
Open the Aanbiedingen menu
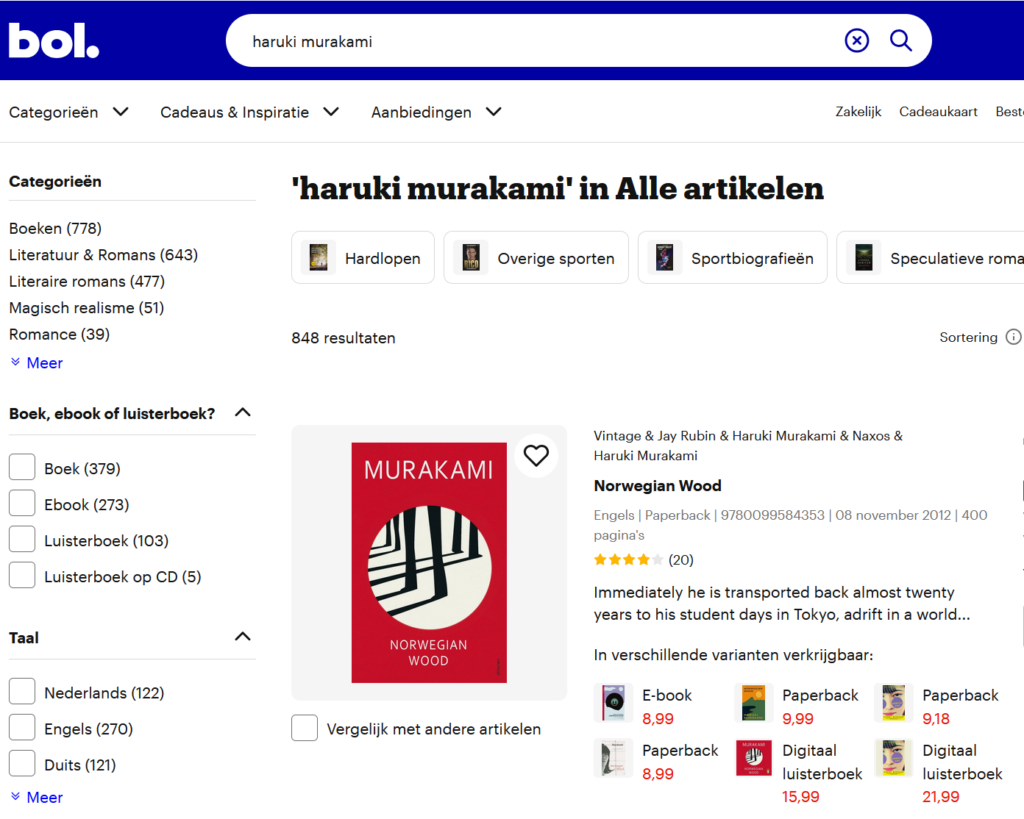point(436,112)
